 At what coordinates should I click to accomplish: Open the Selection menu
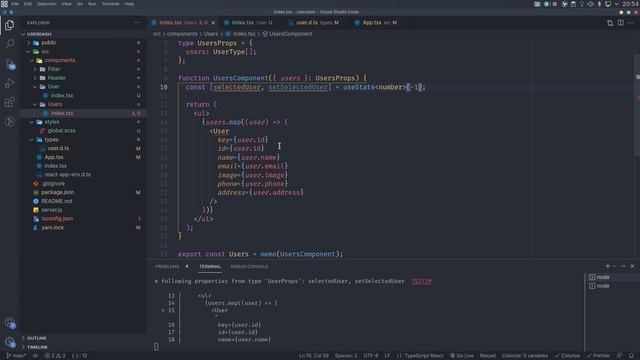coord(47,4)
